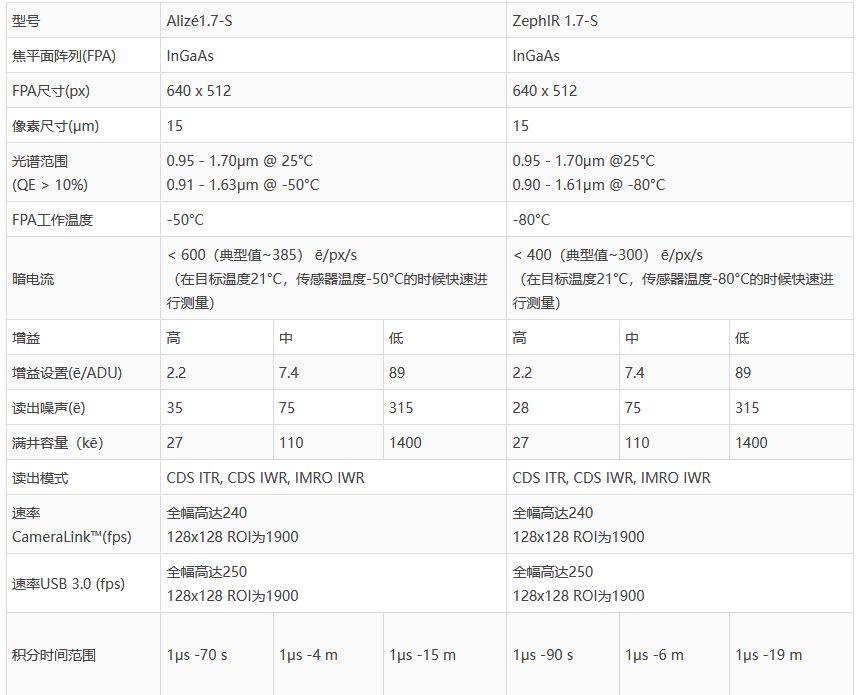Click the 焦平面阵列(FPA) row label
The image size is (863, 695).
(64, 56)
